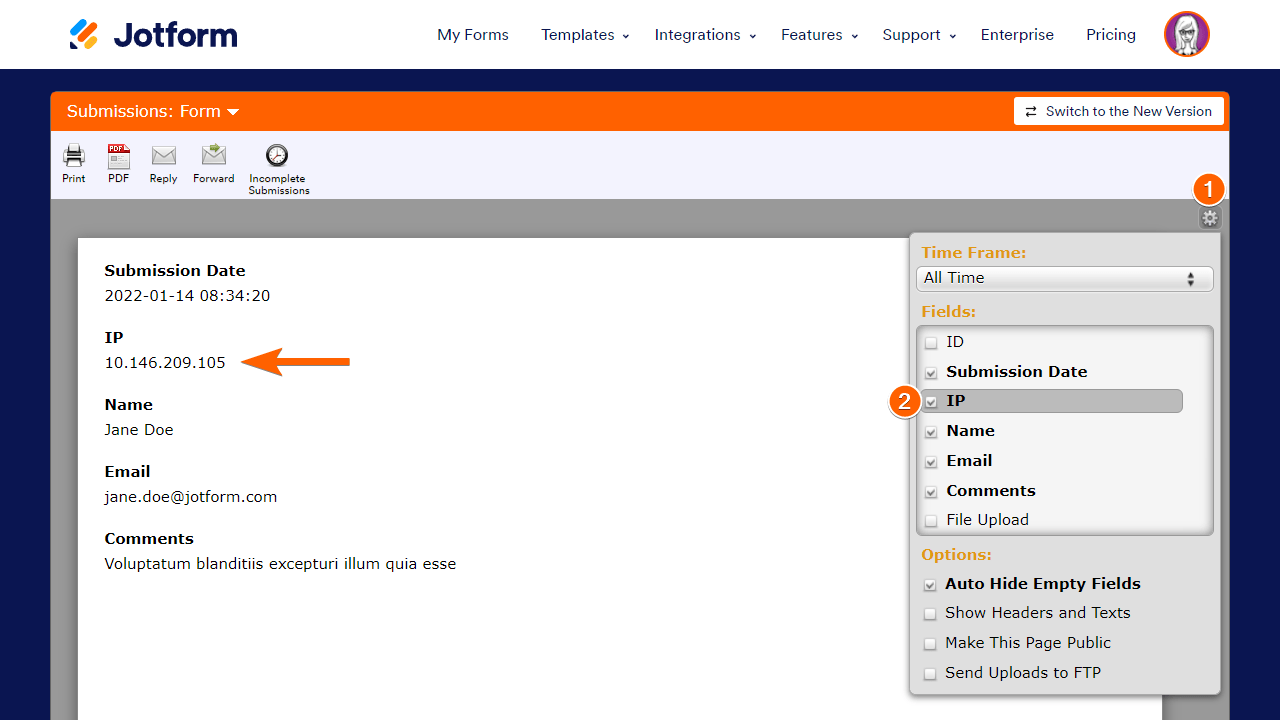Expand the Submissions: Form dropdown
This screenshot has width=1280, height=720.
(x=153, y=111)
